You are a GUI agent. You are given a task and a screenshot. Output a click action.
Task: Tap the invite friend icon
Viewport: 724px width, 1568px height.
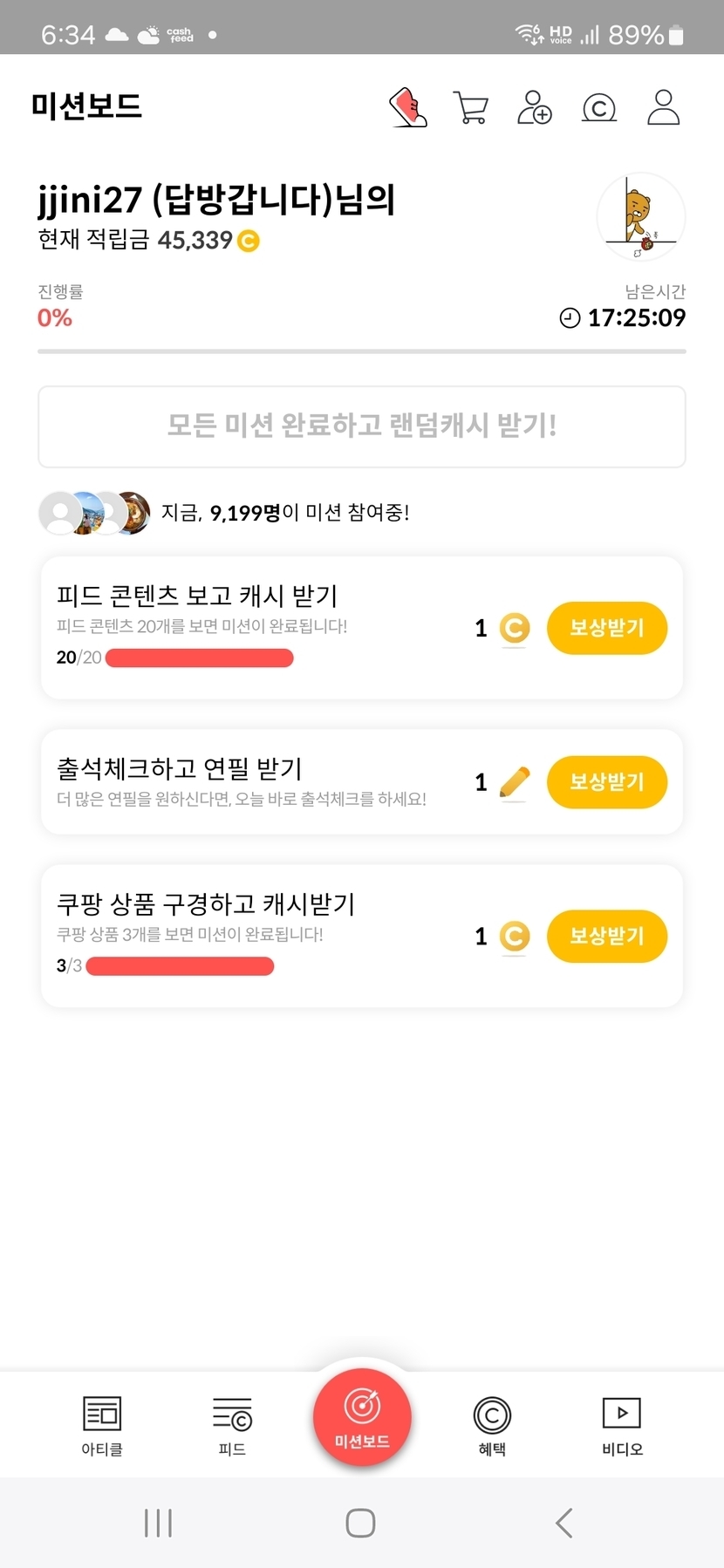pos(534,107)
